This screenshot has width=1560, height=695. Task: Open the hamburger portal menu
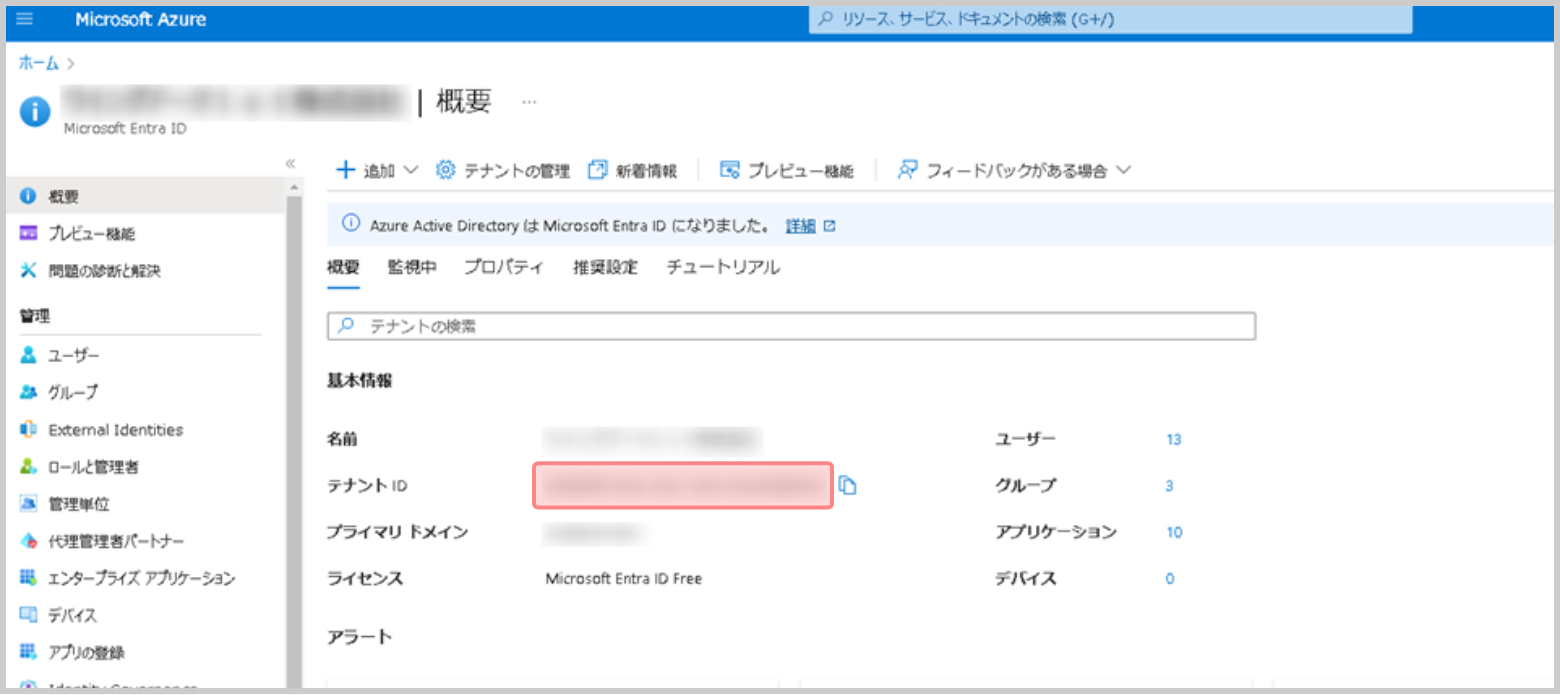25,20
